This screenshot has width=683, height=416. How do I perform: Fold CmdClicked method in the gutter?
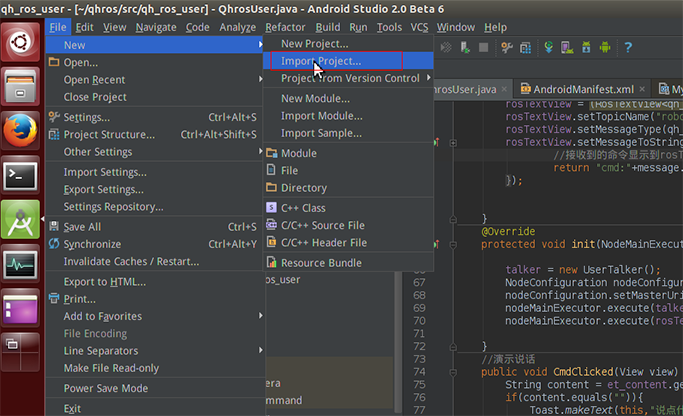tap(453, 372)
